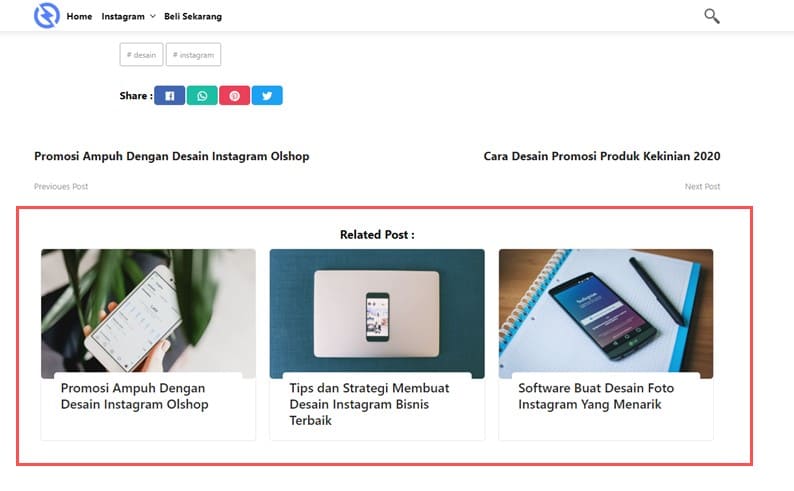Open the Beli Sekarang menu item
Image resolution: width=794 pixels, height=491 pixels.
click(193, 16)
